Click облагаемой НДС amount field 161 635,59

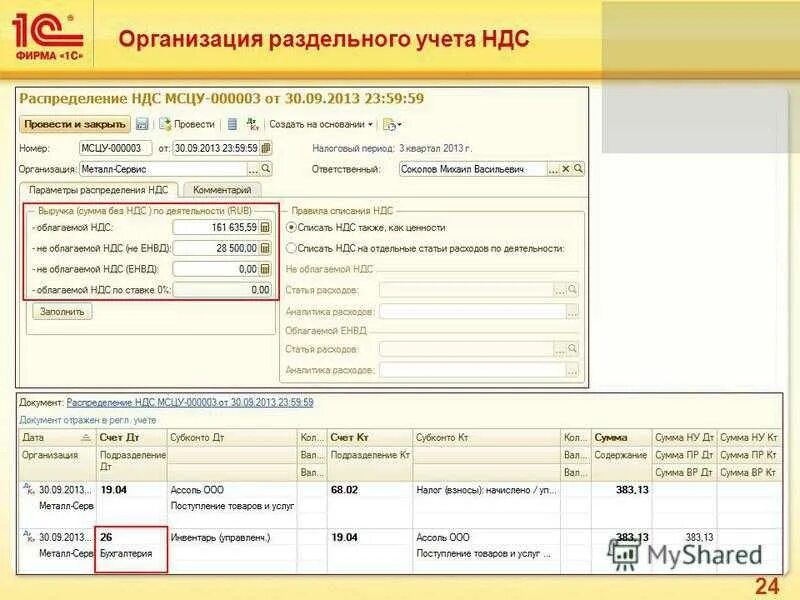click(x=216, y=227)
